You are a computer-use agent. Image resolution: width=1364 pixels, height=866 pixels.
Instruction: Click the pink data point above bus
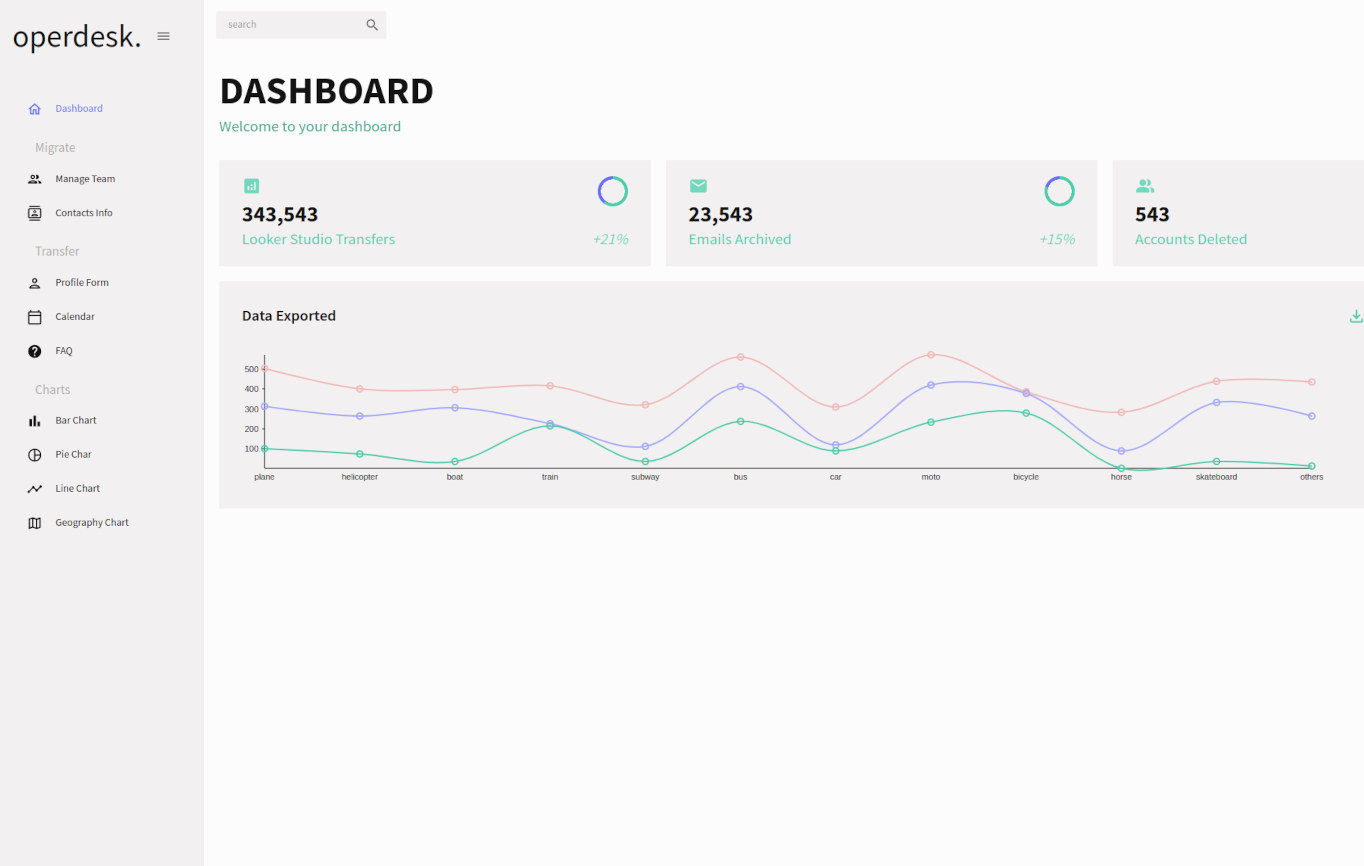coord(740,357)
